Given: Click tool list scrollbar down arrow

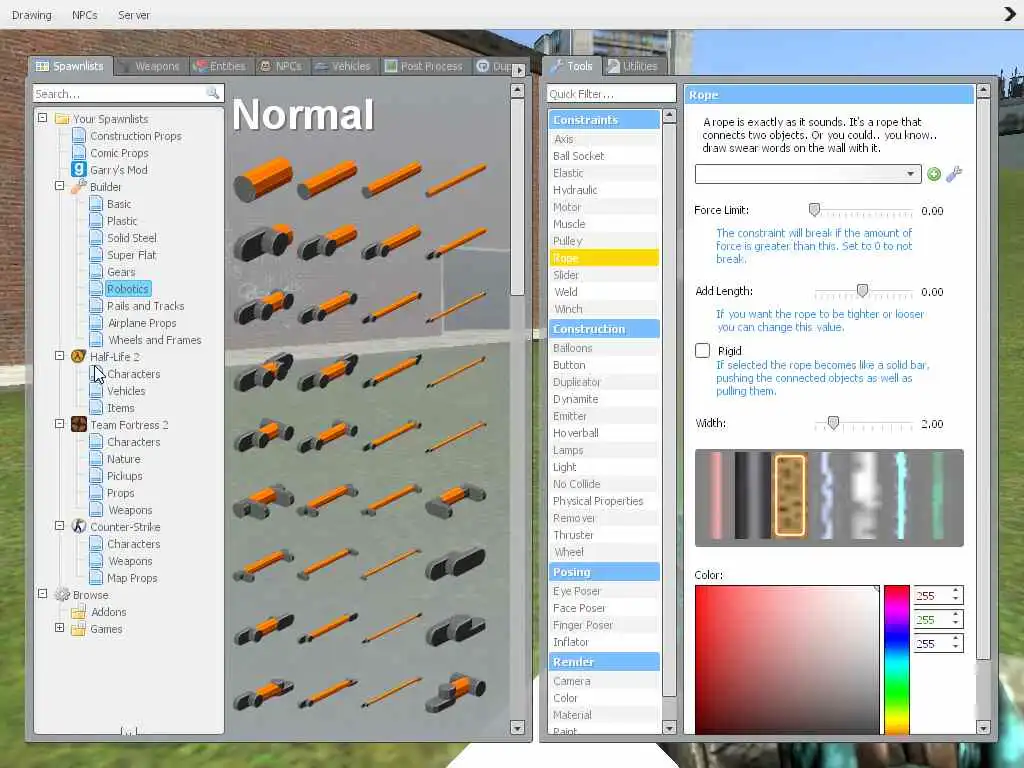Looking at the screenshot, I should point(669,727).
